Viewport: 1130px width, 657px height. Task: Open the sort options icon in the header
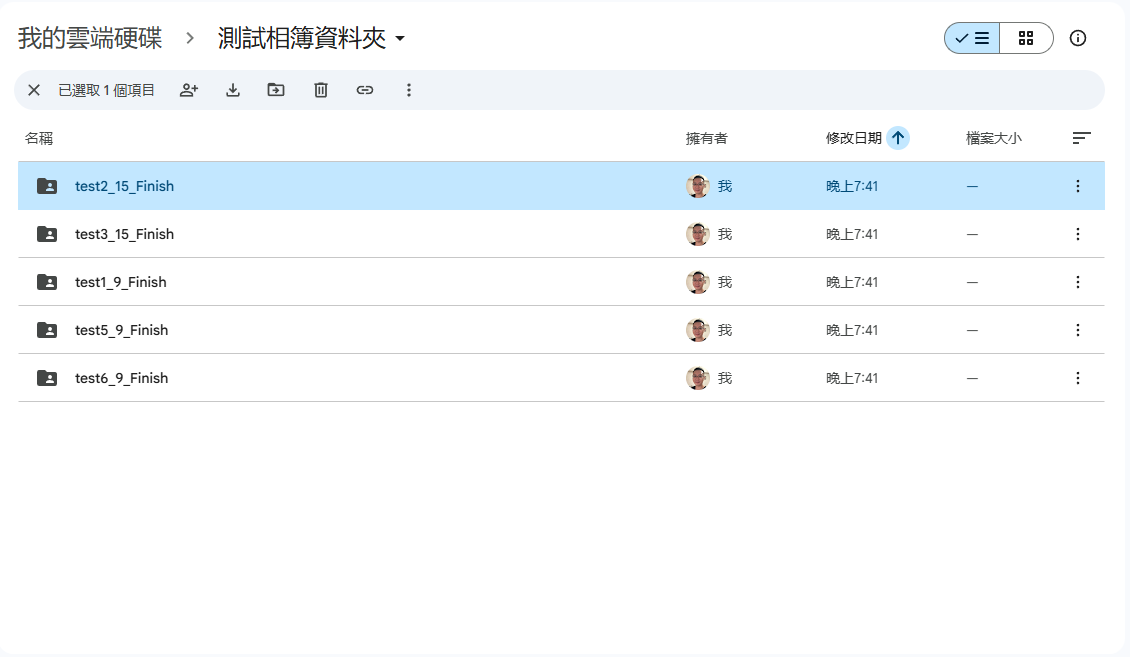(x=1081, y=138)
